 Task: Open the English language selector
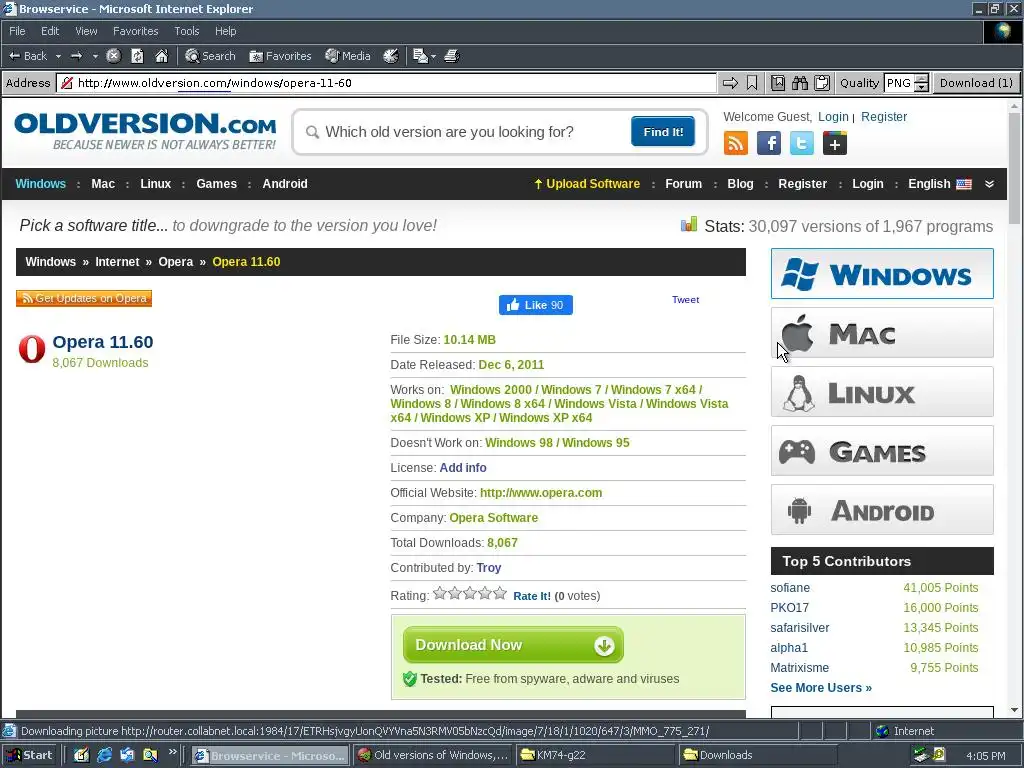pos(940,184)
